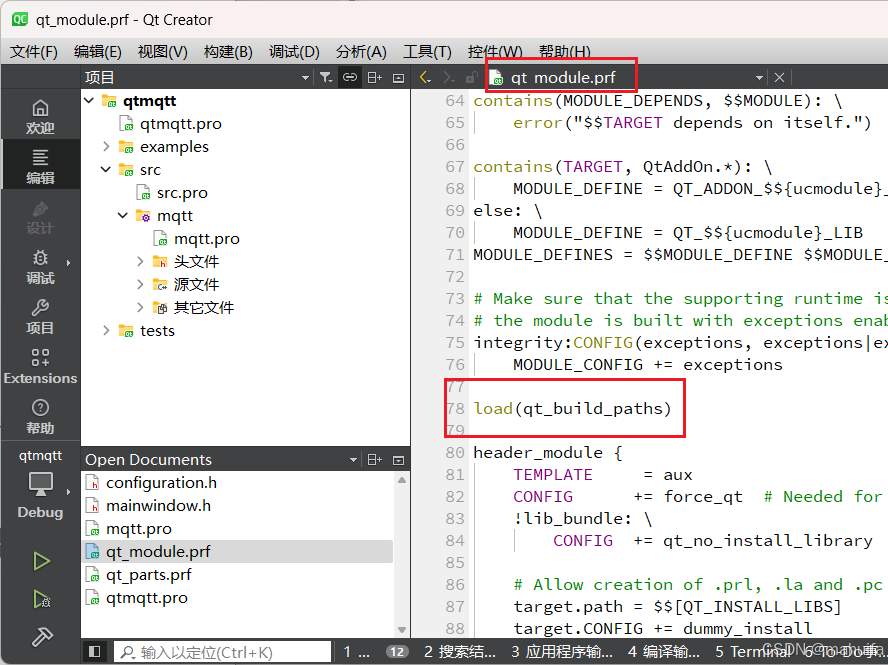Open the issues output pane 1
The width and height of the screenshot is (888, 665).
click(357, 652)
